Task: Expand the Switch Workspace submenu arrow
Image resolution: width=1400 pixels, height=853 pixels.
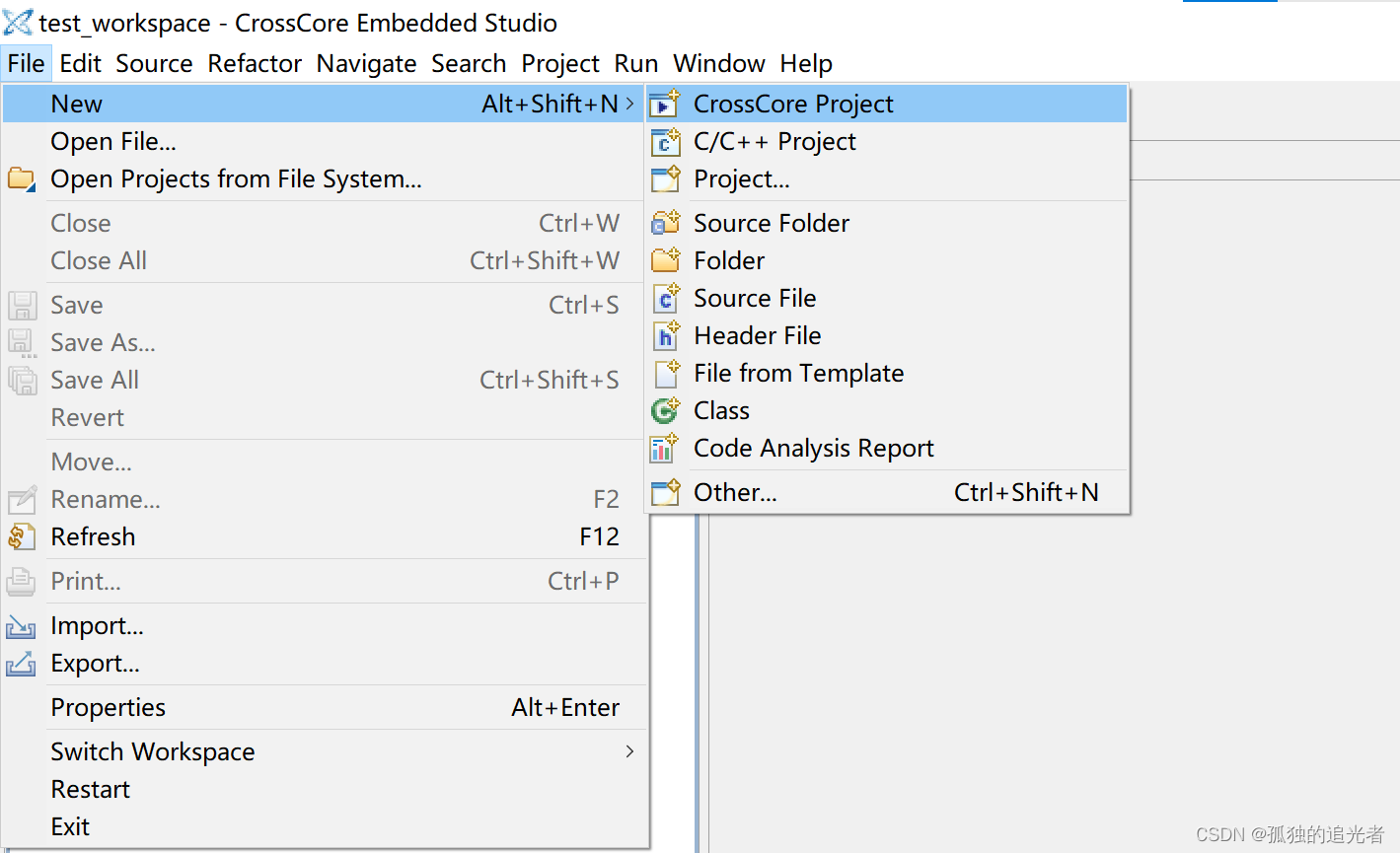Action: [x=629, y=751]
